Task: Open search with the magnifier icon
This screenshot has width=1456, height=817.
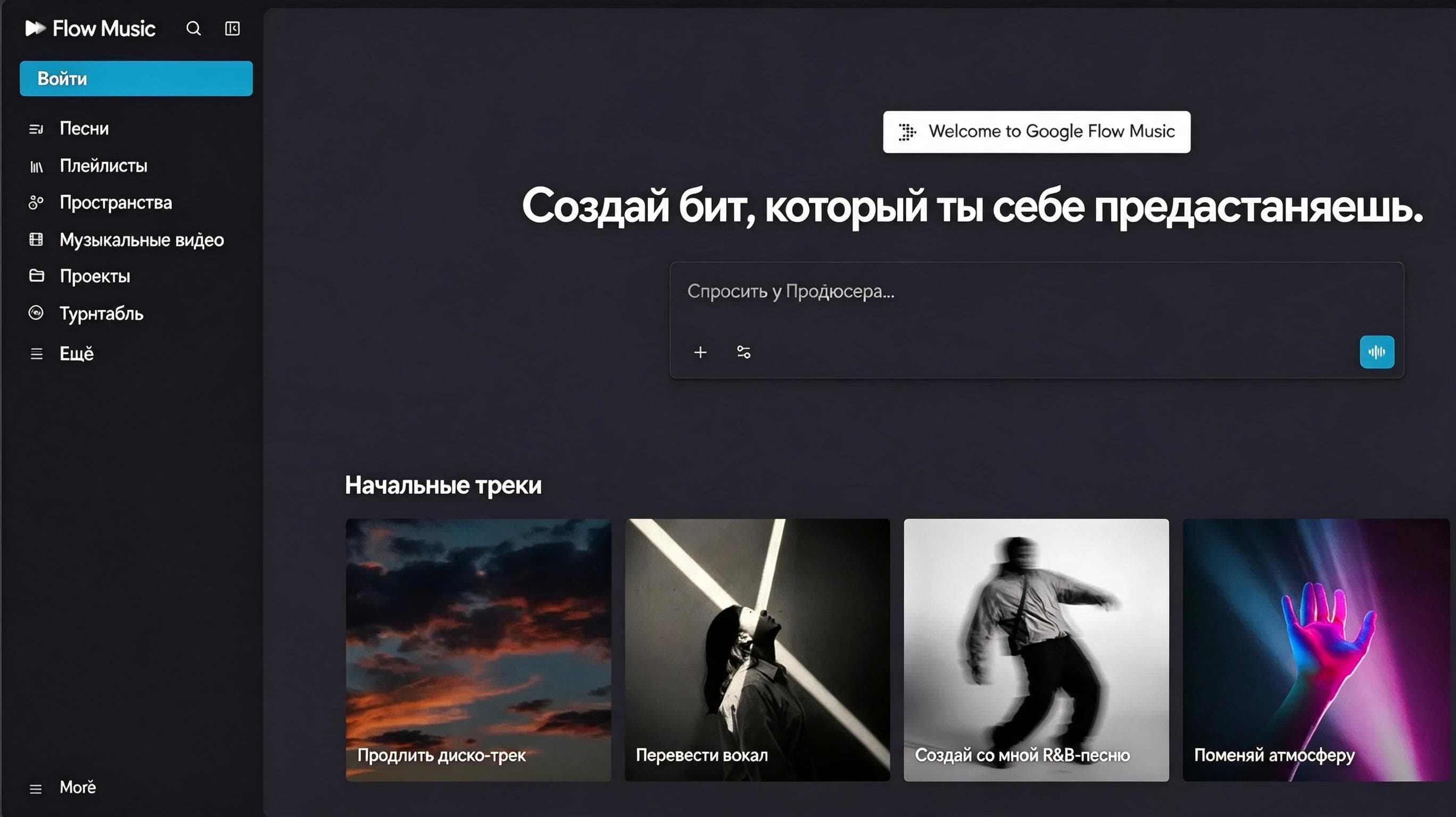Action: pyautogui.click(x=193, y=28)
